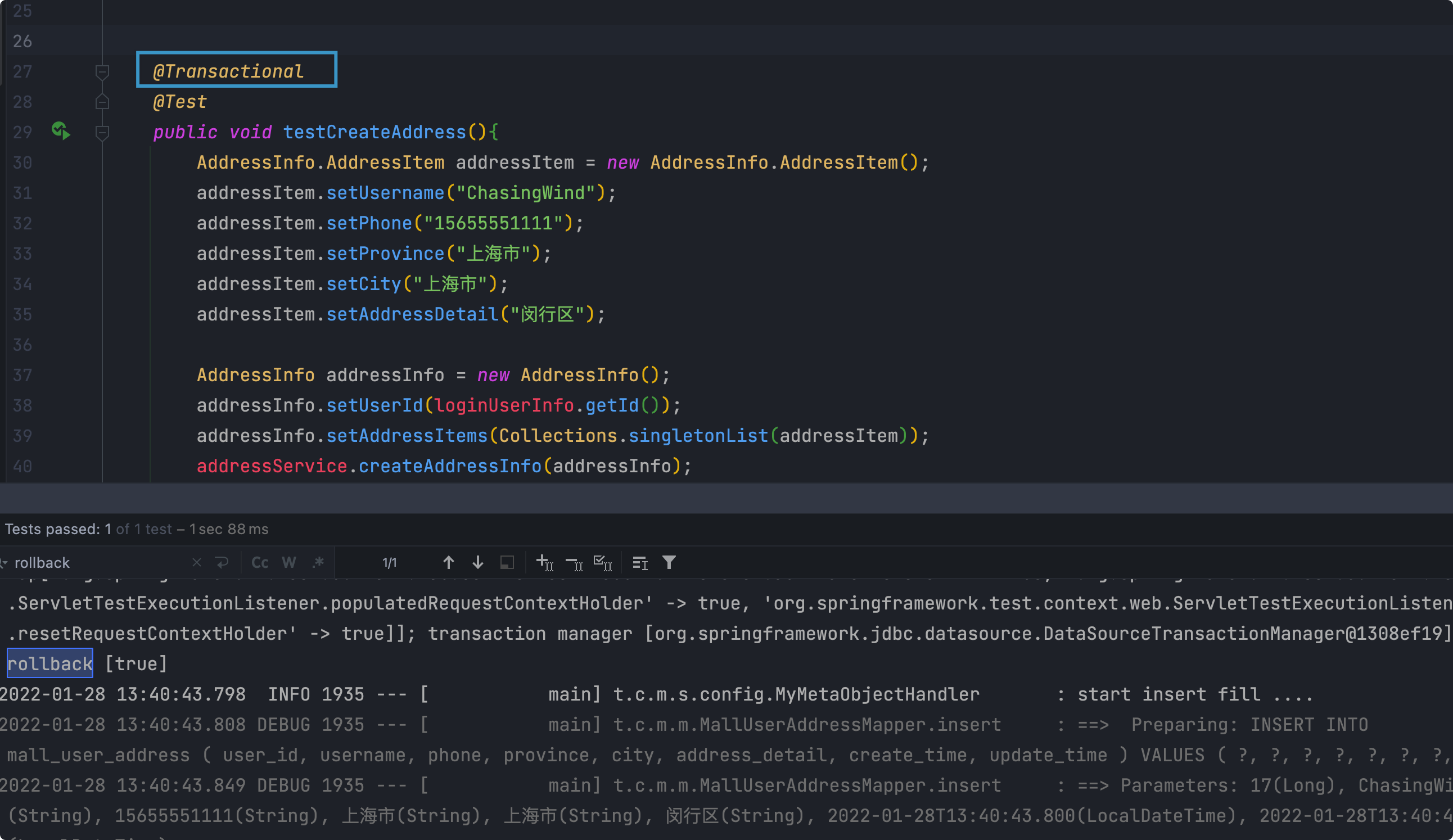Toggle Match Case in search bar
This screenshot has width=1453, height=840.
tap(259, 562)
